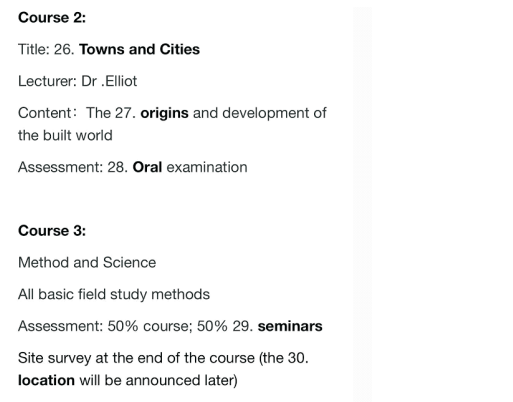Click the text Content: The 27.
This screenshot has width=513, height=402.
(x=77, y=113)
